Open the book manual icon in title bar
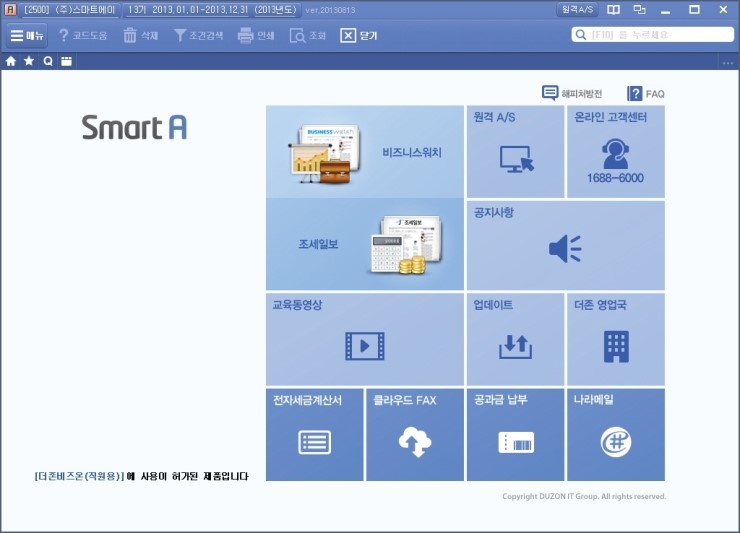The image size is (740, 533). point(614,9)
